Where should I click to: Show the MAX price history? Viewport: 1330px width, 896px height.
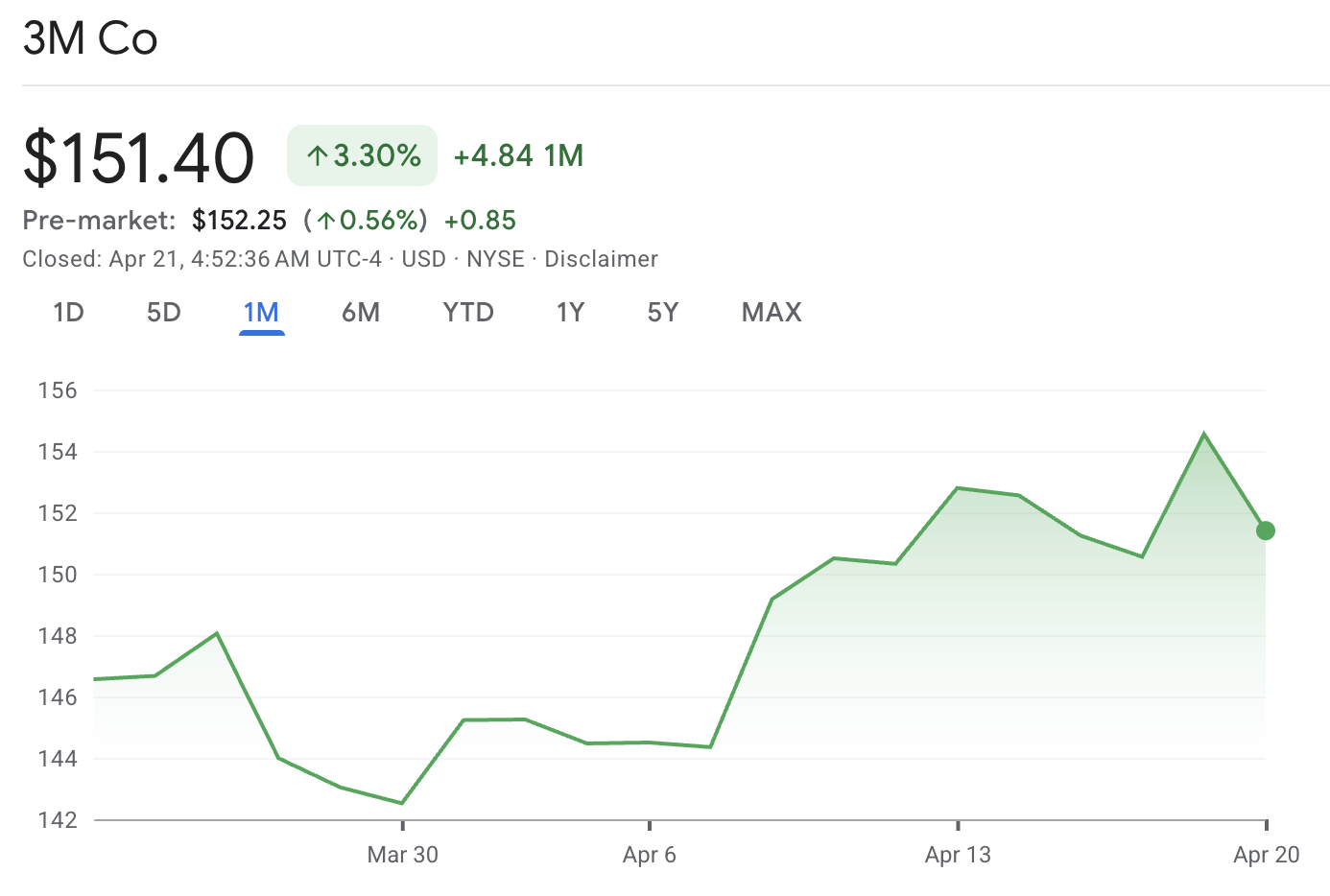pos(772,313)
